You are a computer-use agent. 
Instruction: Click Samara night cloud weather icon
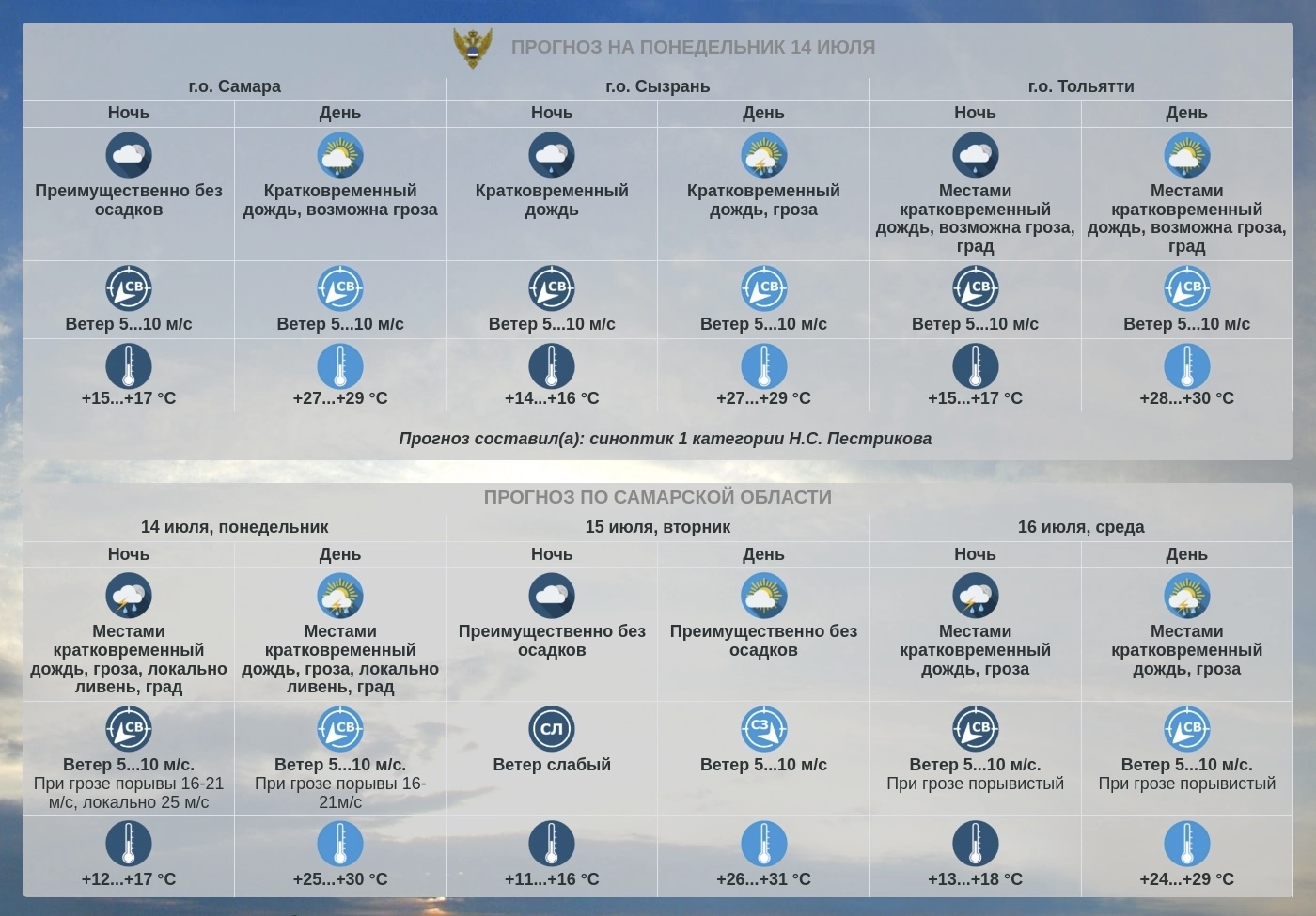[x=129, y=156]
